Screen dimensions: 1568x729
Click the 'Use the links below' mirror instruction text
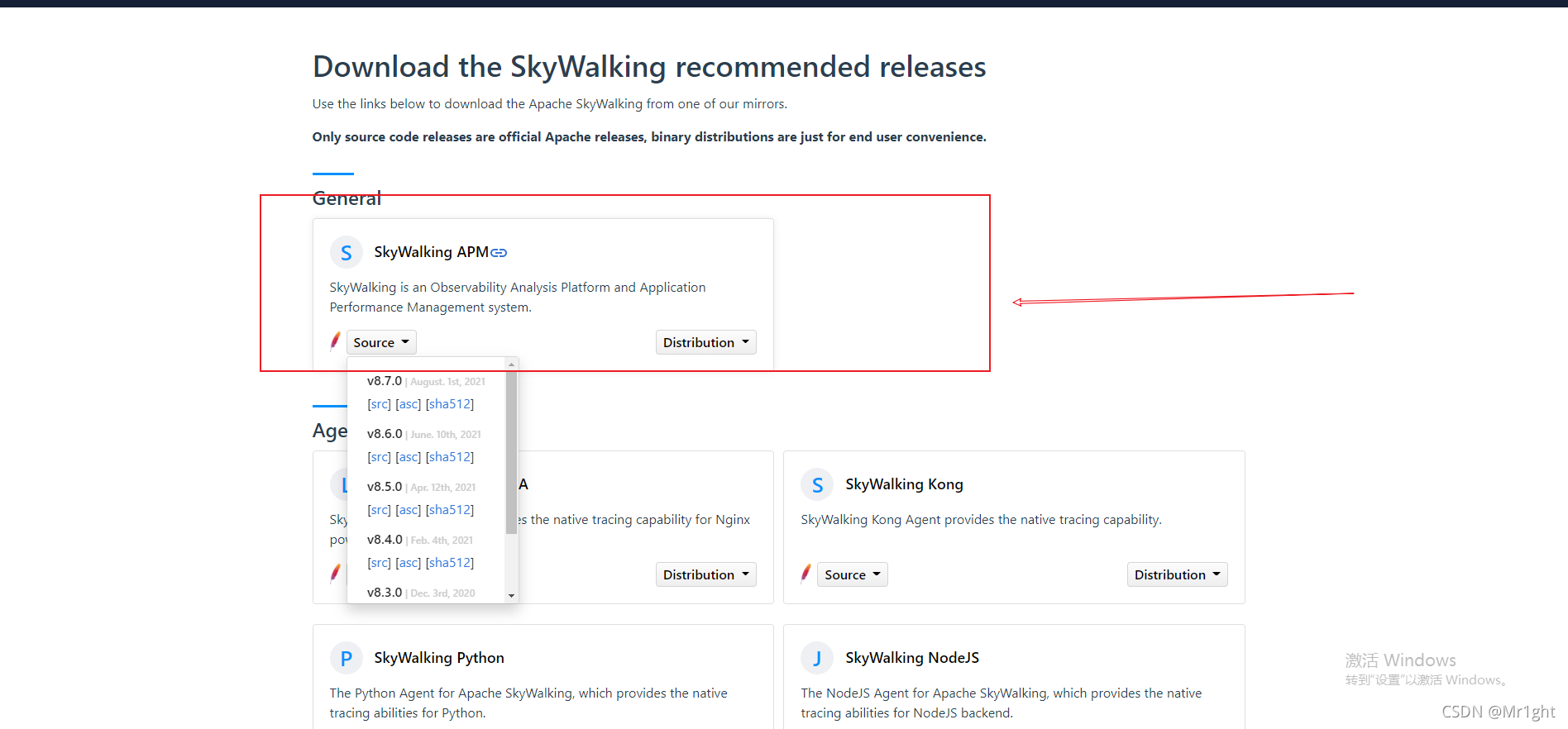click(550, 104)
